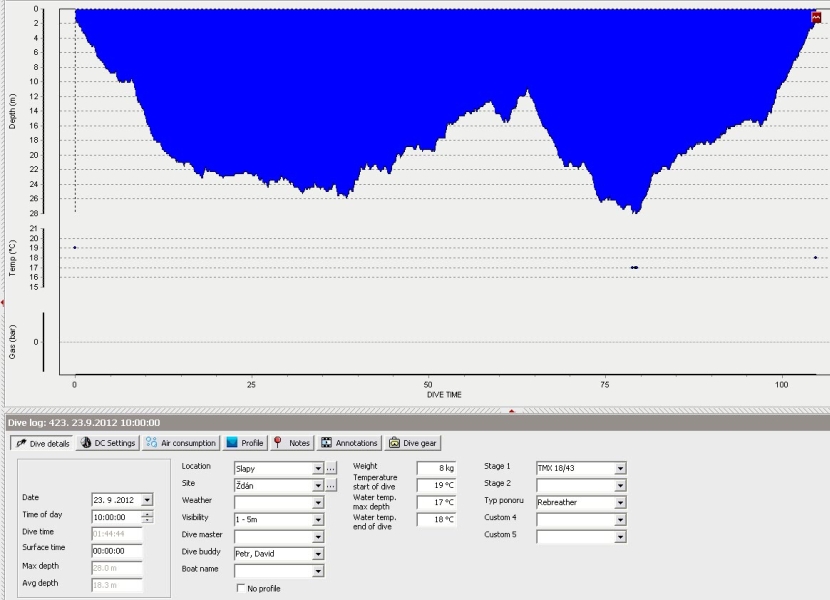Click the Depth (m) axis label
830x600 pixels.
coord(13,111)
